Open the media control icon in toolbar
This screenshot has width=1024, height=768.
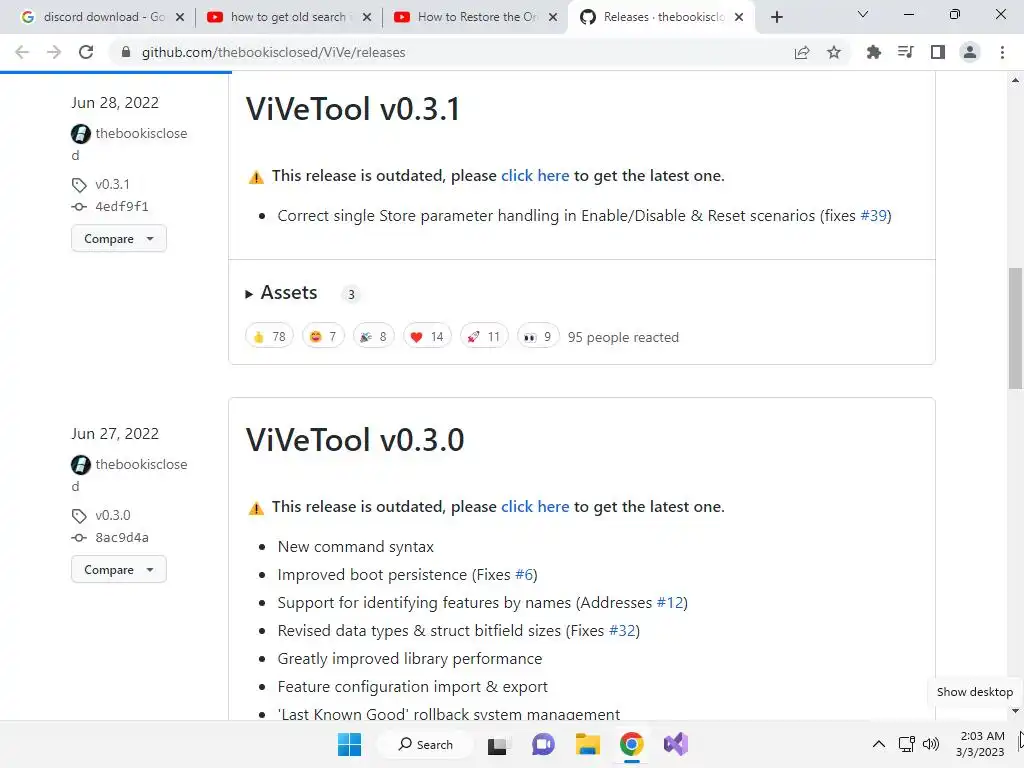tap(906, 52)
